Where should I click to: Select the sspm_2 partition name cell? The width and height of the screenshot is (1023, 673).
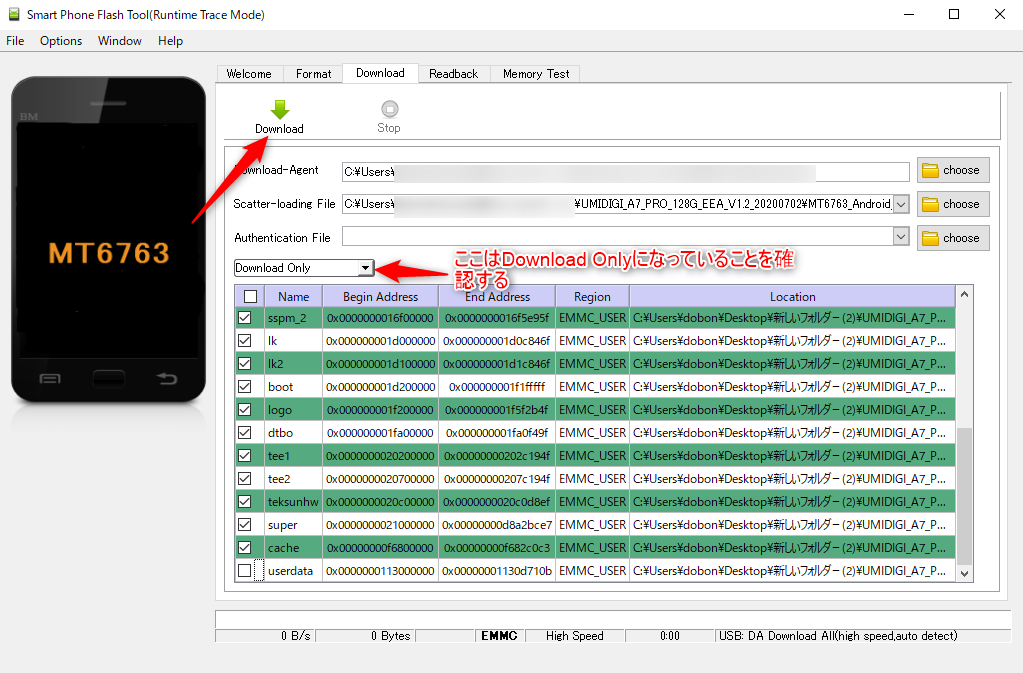[294, 318]
